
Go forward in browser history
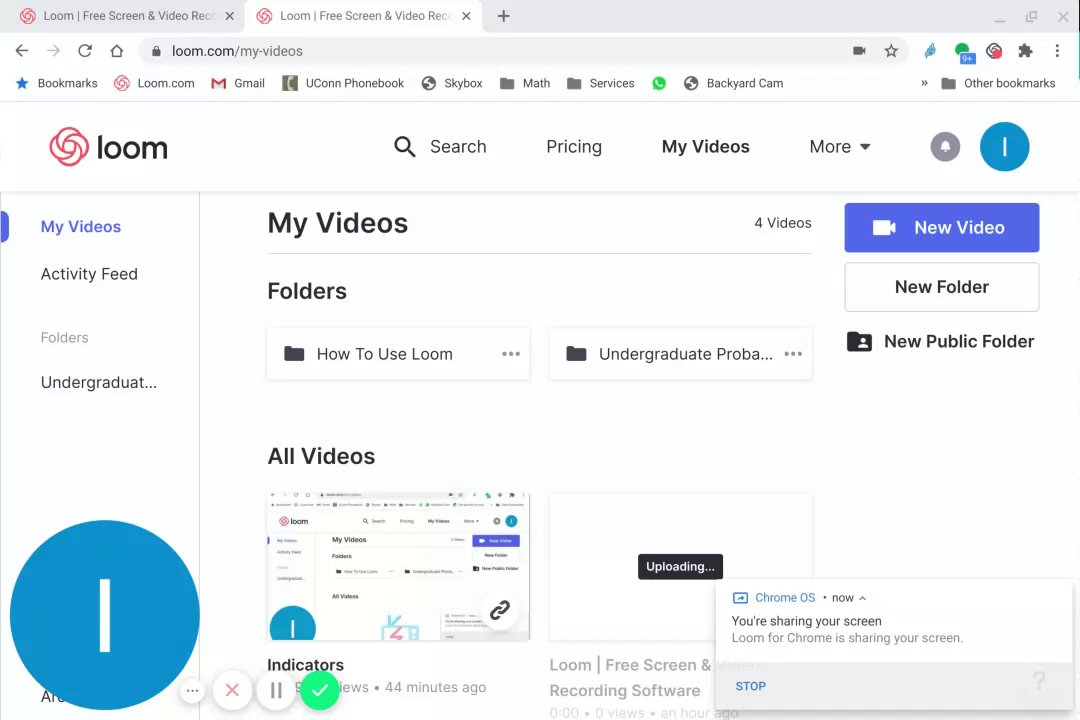tap(54, 51)
